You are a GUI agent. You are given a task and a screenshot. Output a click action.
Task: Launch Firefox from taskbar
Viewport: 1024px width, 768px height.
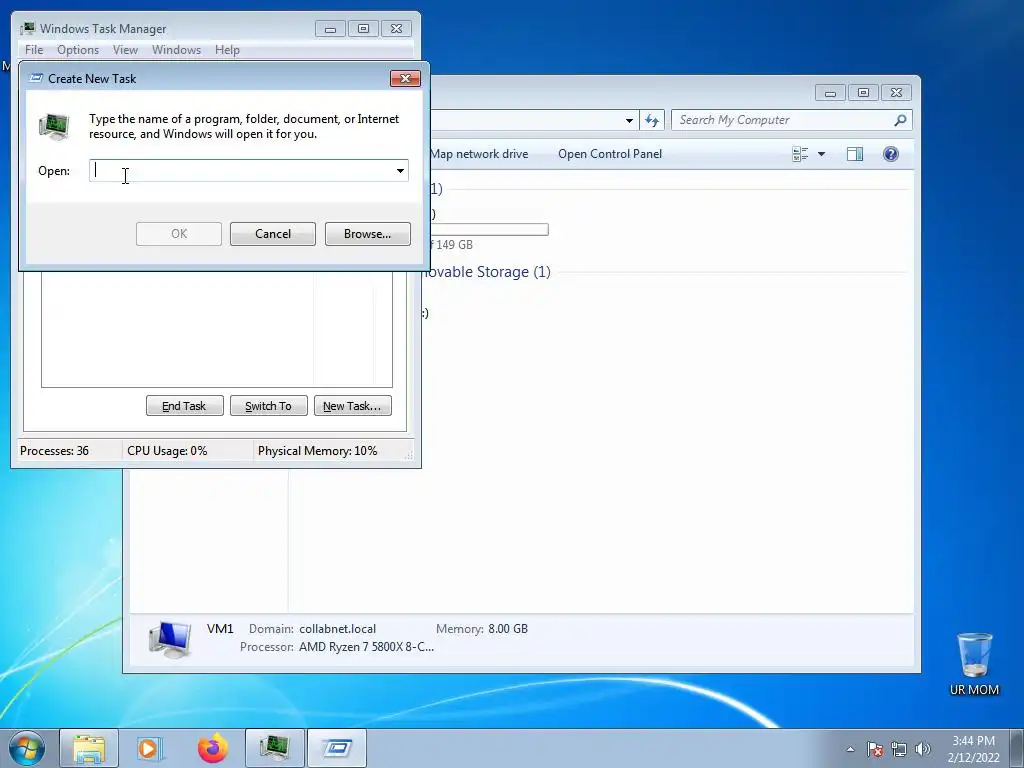[213, 748]
